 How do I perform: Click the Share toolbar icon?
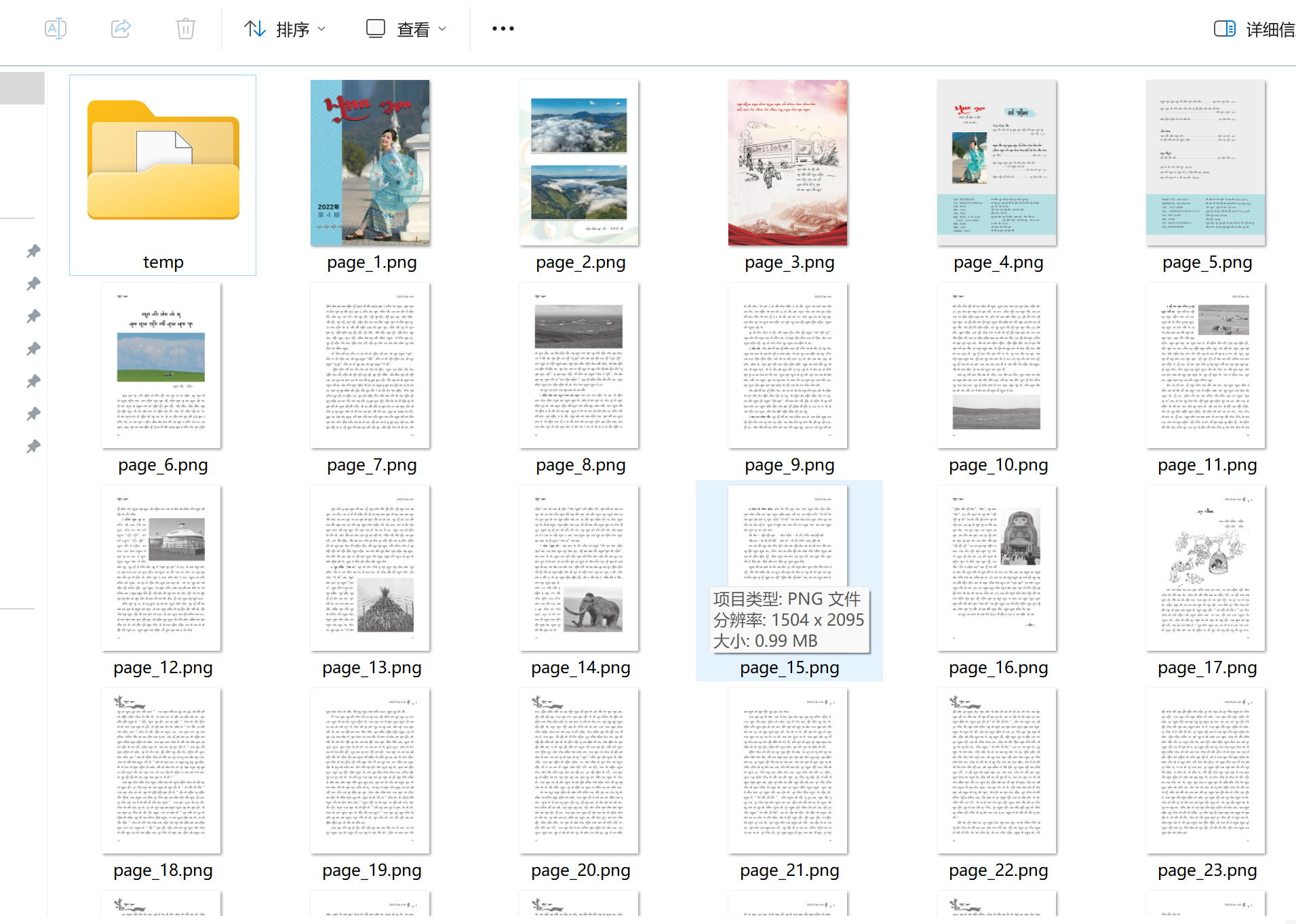(x=121, y=28)
